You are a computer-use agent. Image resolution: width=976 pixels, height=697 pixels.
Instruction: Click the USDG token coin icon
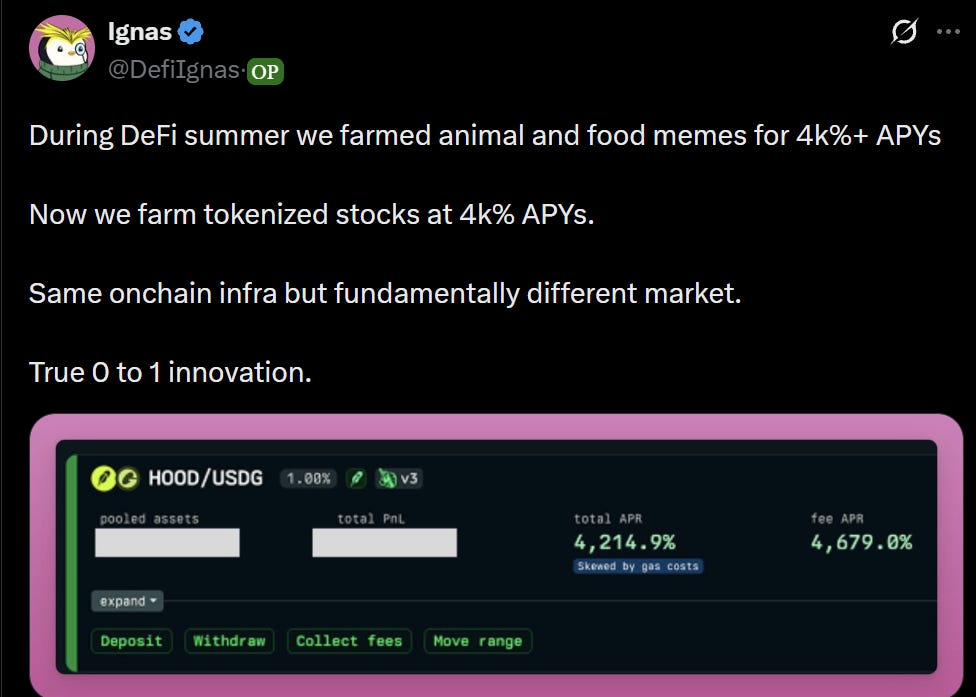point(128,478)
